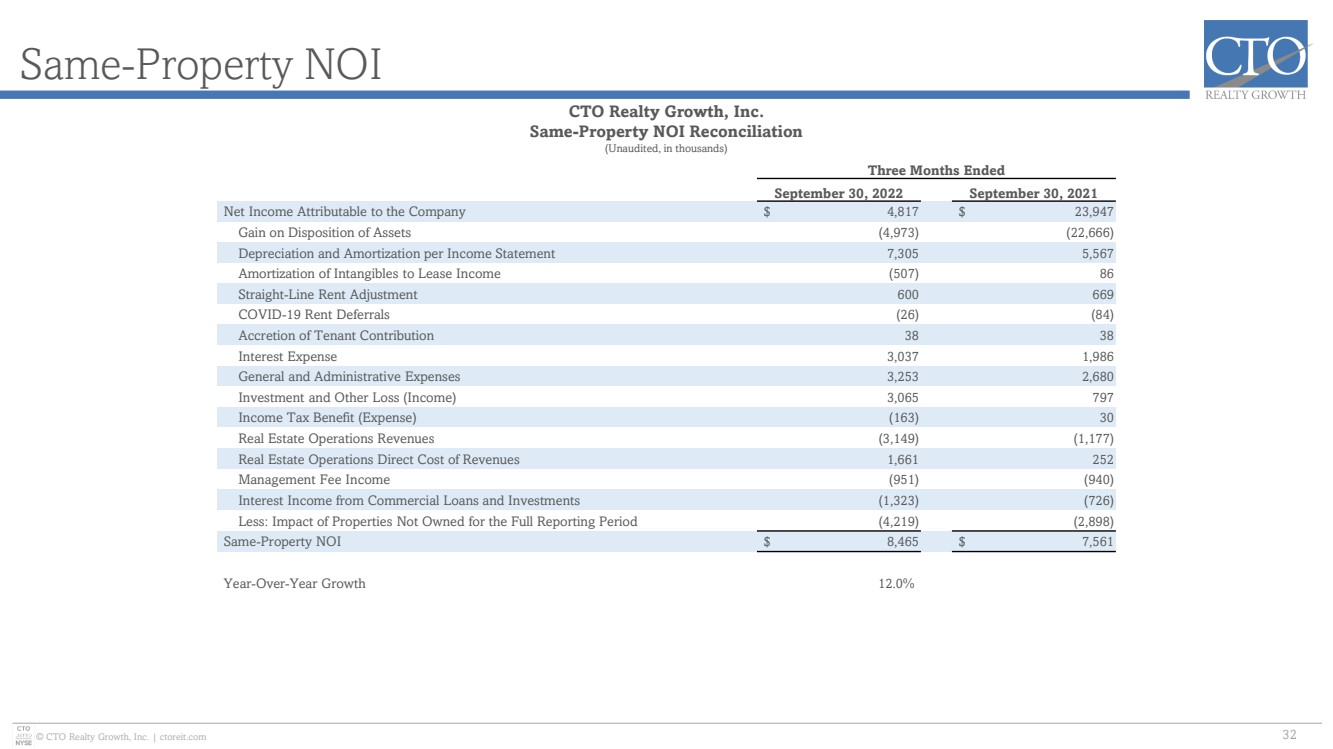Click the 3,065 value
Image resolution: width=1333 pixels, height=749 pixels.
click(x=902, y=397)
